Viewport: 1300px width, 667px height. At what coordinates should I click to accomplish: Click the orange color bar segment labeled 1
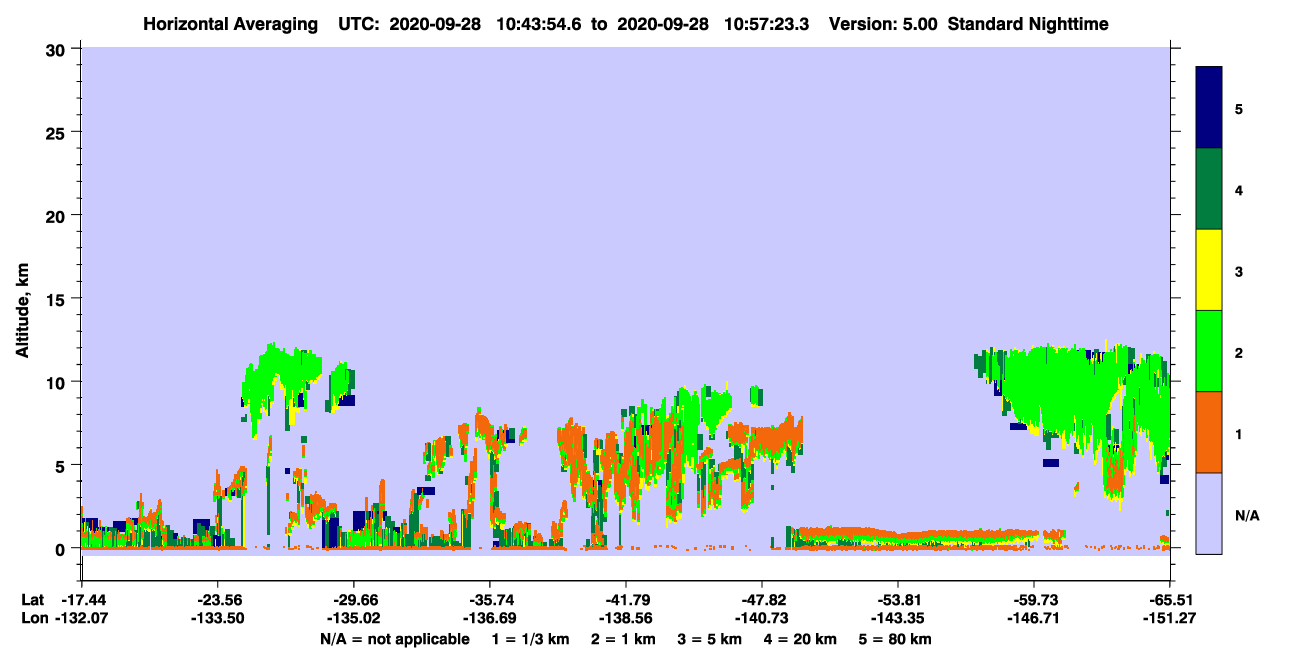1209,432
